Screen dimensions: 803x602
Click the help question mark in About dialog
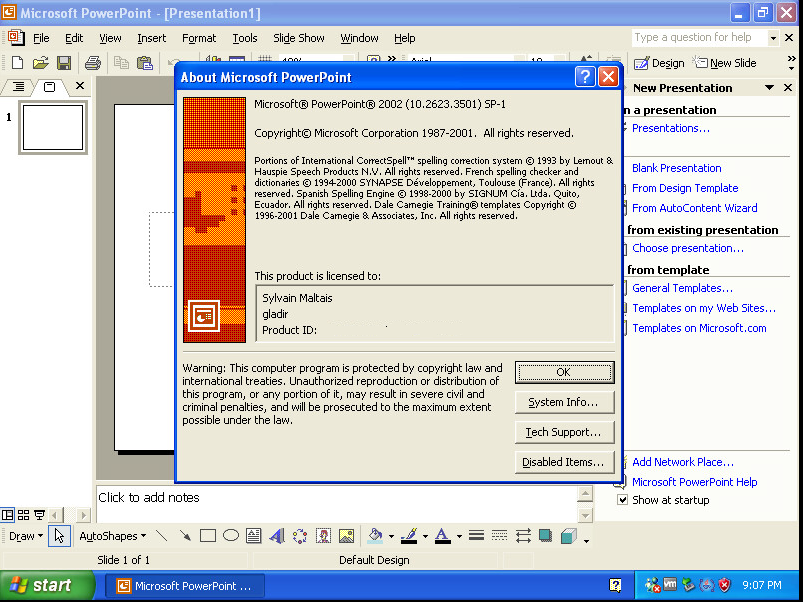click(585, 77)
